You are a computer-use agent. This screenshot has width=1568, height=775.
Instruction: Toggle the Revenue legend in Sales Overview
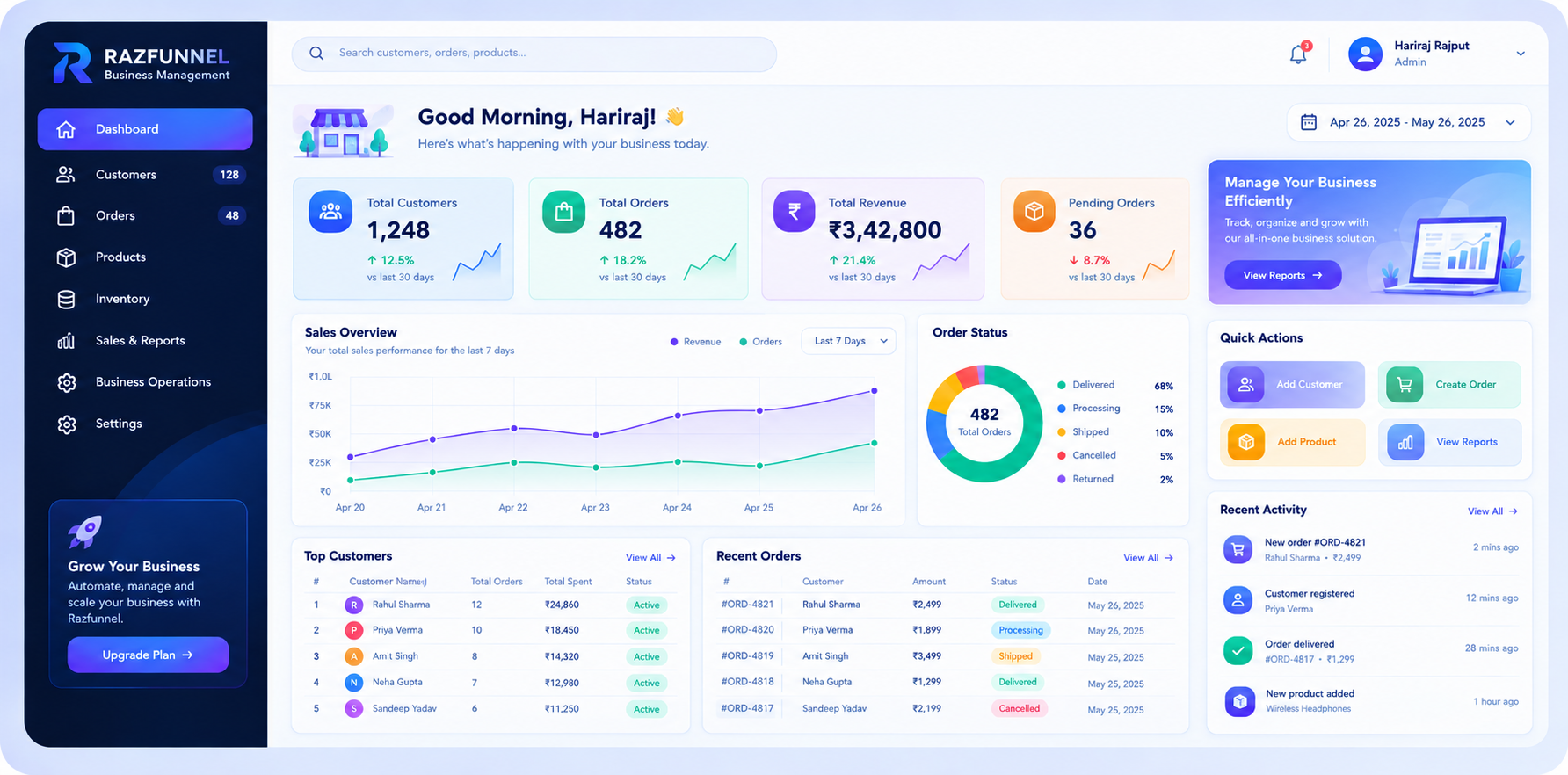point(695,342)
